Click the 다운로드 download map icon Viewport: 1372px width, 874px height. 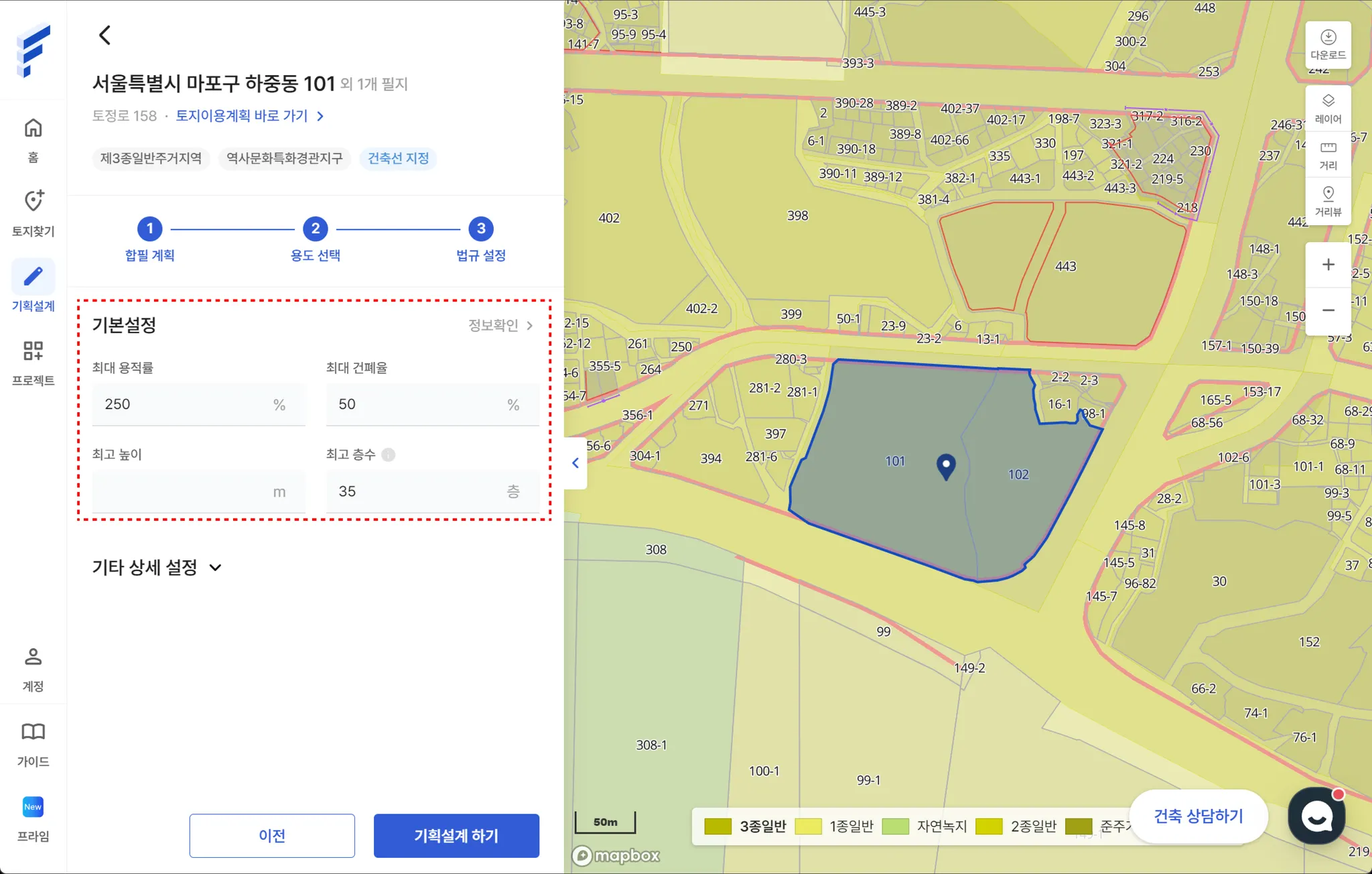pyautogui.click(x=1328, y=44)
